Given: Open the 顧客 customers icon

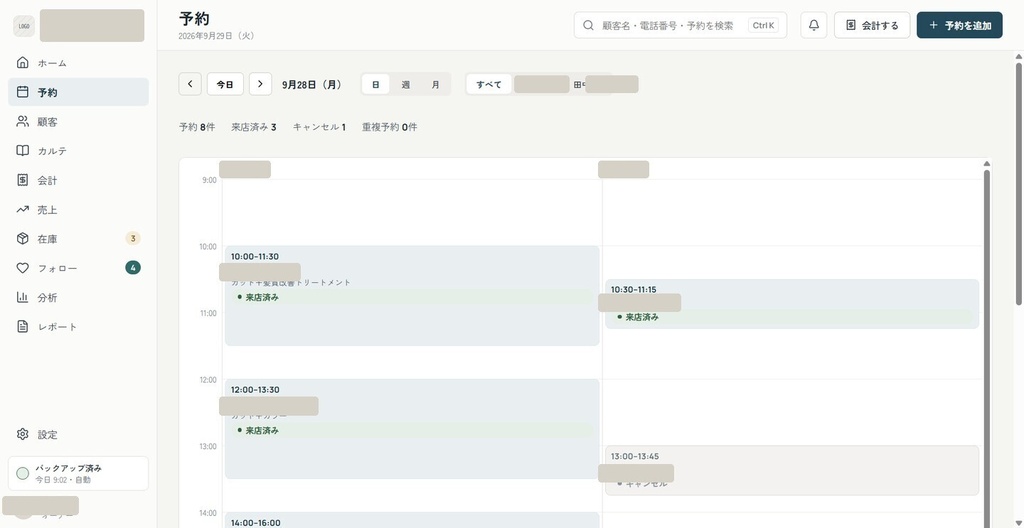Looking at the screenshot, I should click(23, 122).
